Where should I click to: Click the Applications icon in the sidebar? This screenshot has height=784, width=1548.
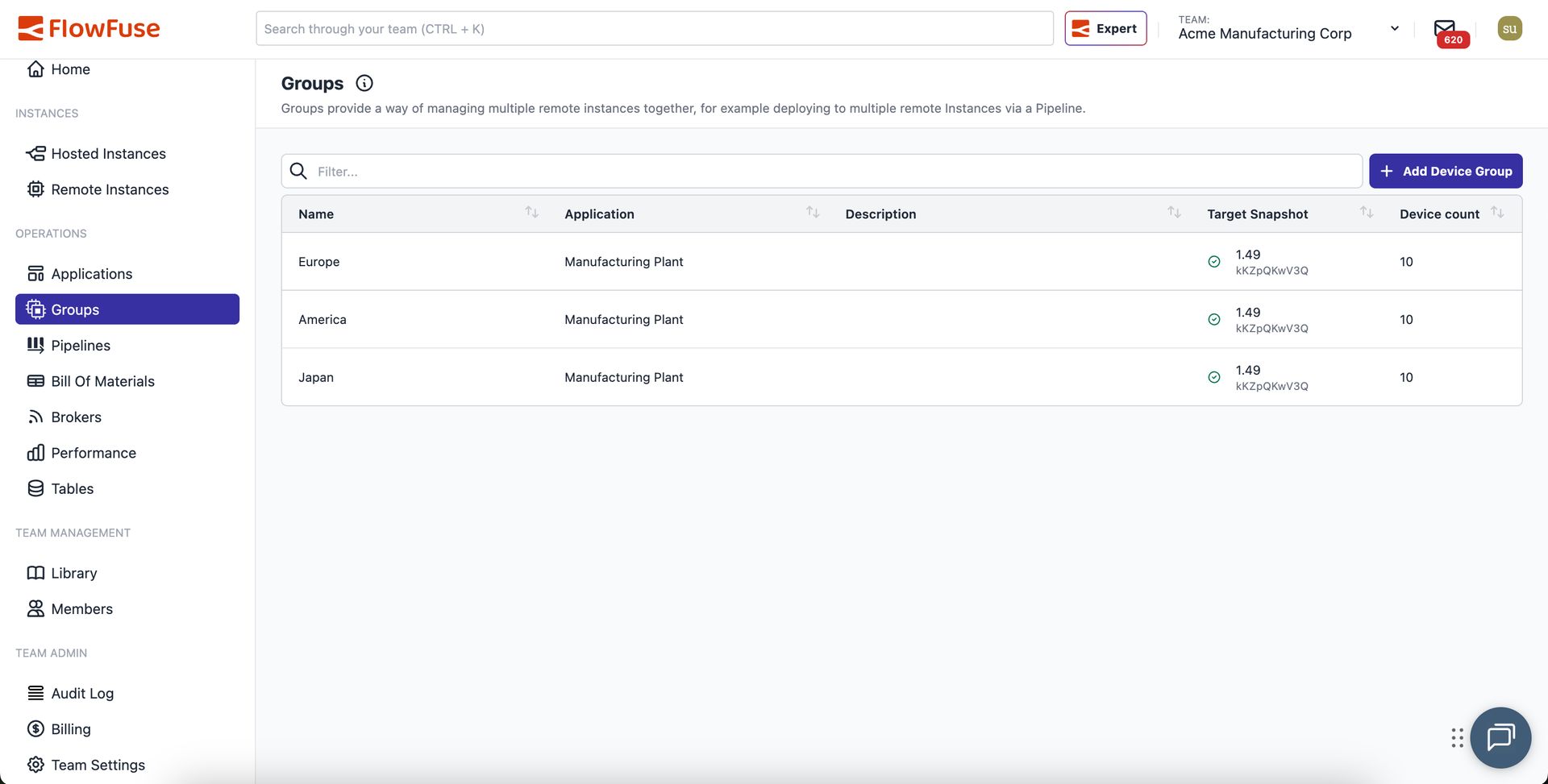pos(35,273)
